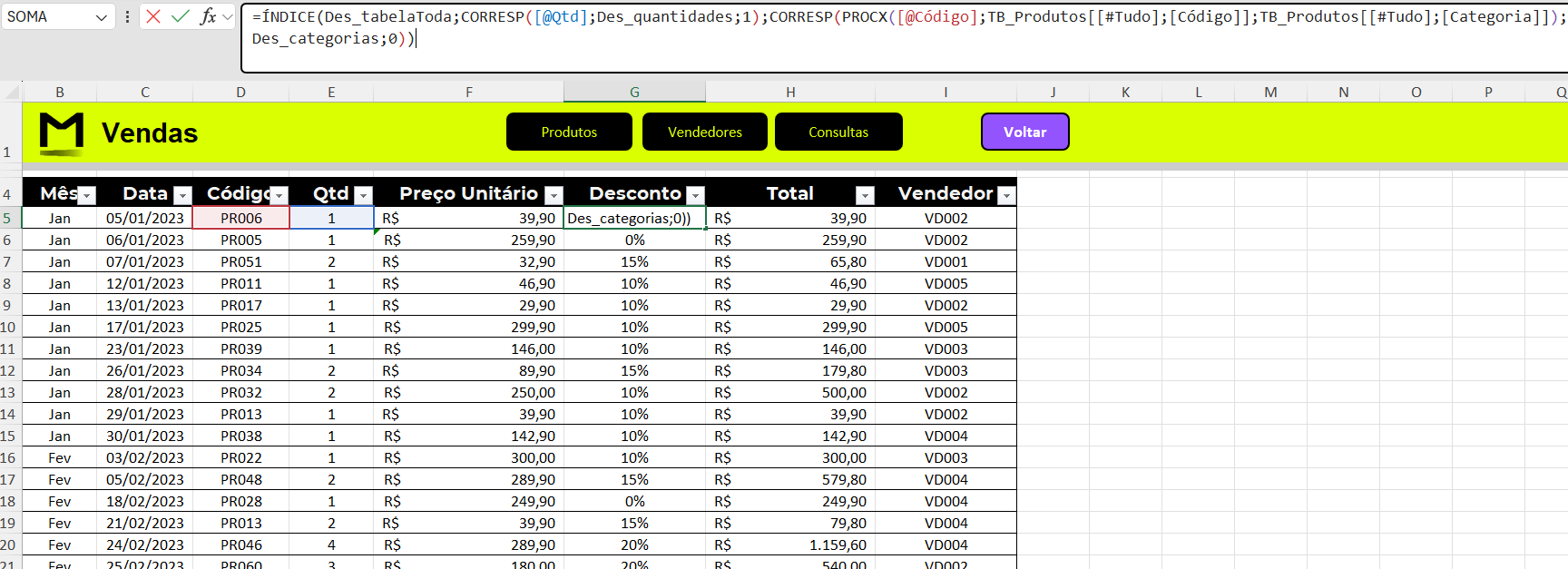Select date cell 12/01/2023

point(145,283)
